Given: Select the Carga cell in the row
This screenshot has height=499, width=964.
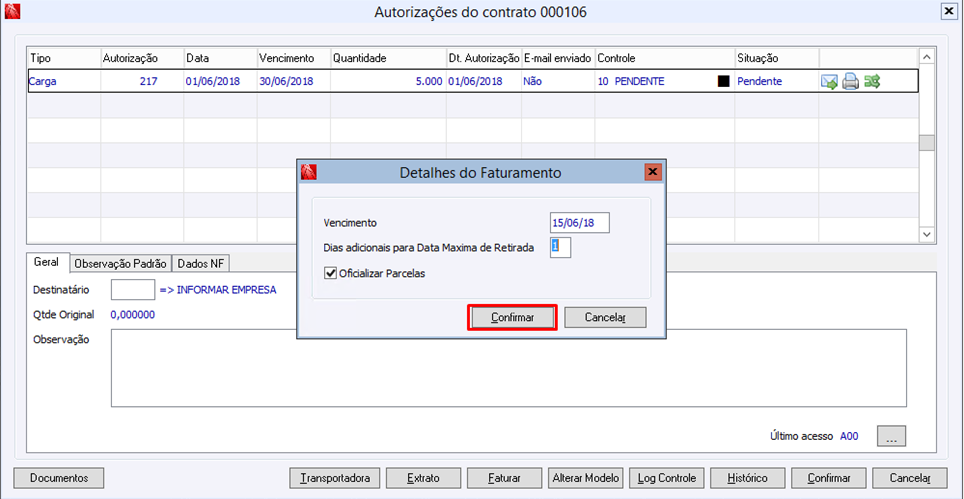Looking at the screenshot, I should (64, 81).
